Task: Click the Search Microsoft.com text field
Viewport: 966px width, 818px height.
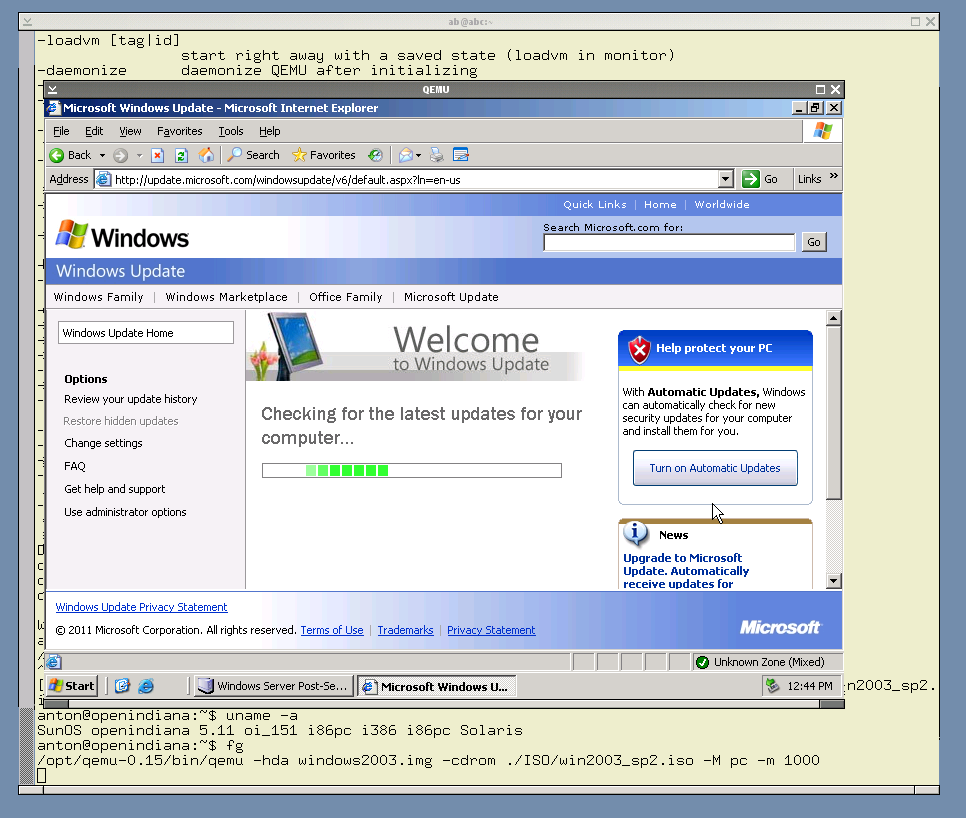Action: tap(668, 242)
